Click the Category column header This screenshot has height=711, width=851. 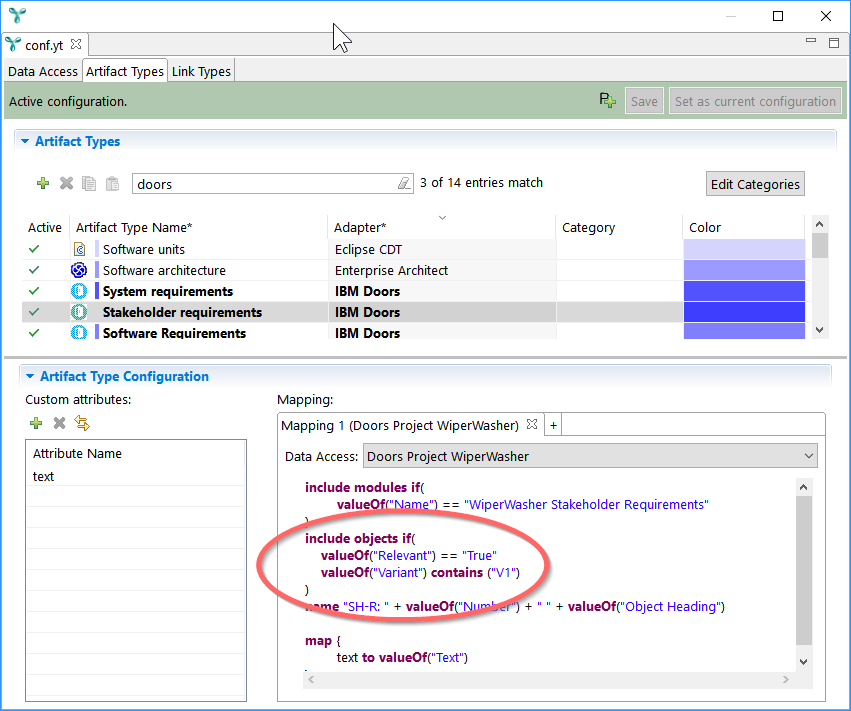[x=619, y=227]
